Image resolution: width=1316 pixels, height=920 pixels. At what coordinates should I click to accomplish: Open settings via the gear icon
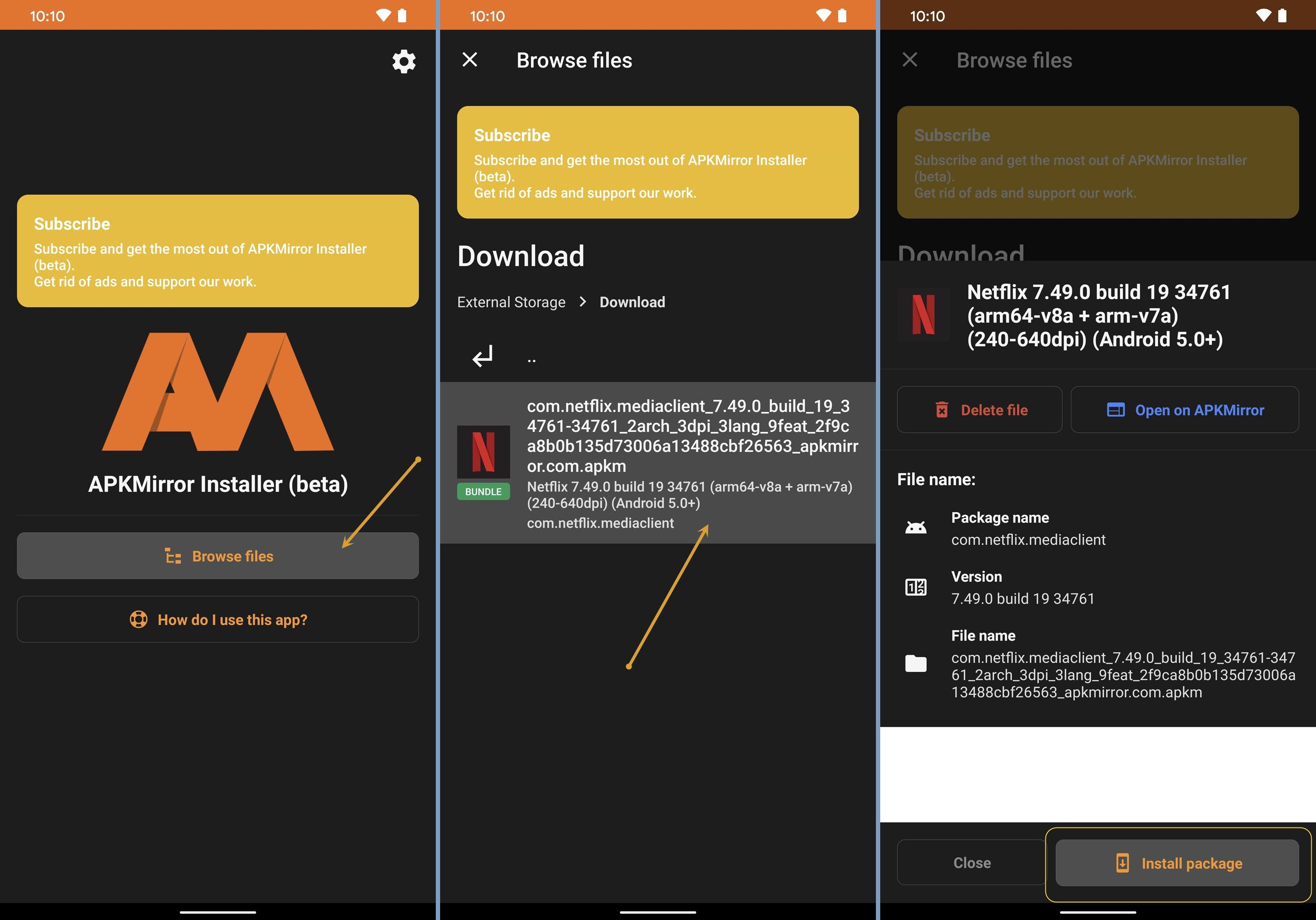pyautogui.click(x=403, y=61)
